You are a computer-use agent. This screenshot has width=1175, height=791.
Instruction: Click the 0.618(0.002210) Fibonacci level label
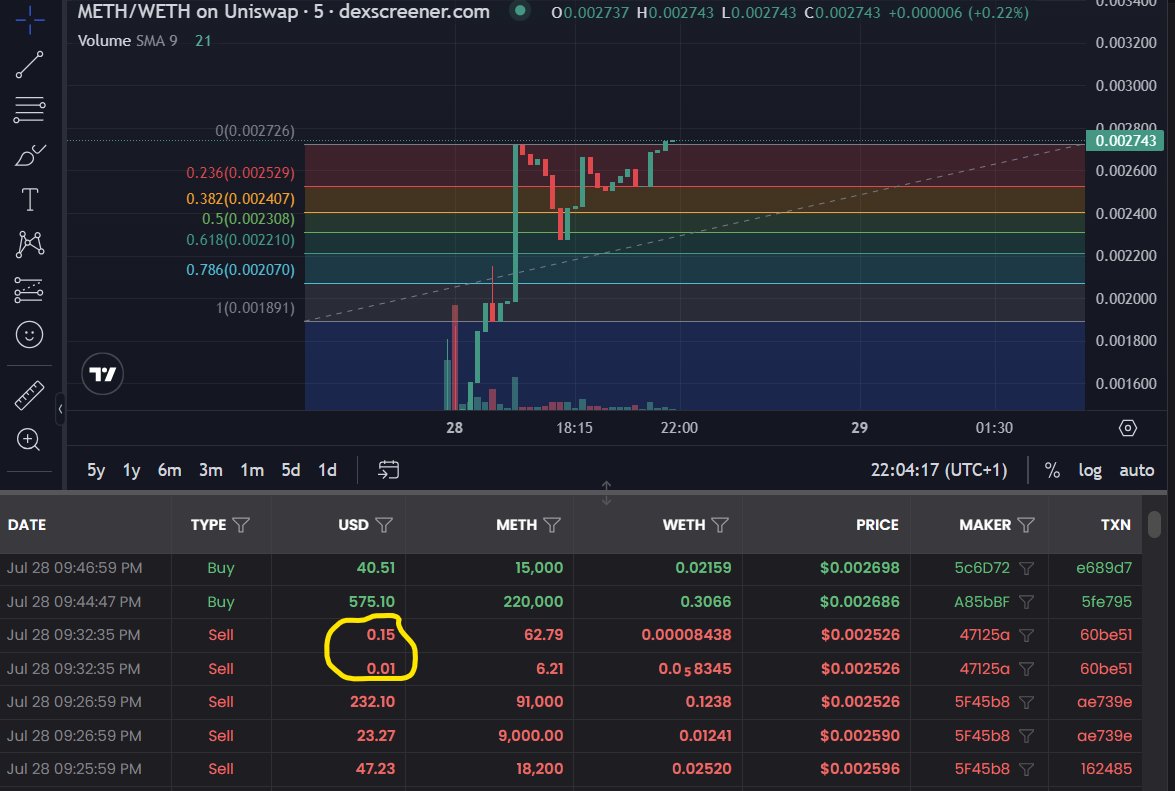point(240,240)
